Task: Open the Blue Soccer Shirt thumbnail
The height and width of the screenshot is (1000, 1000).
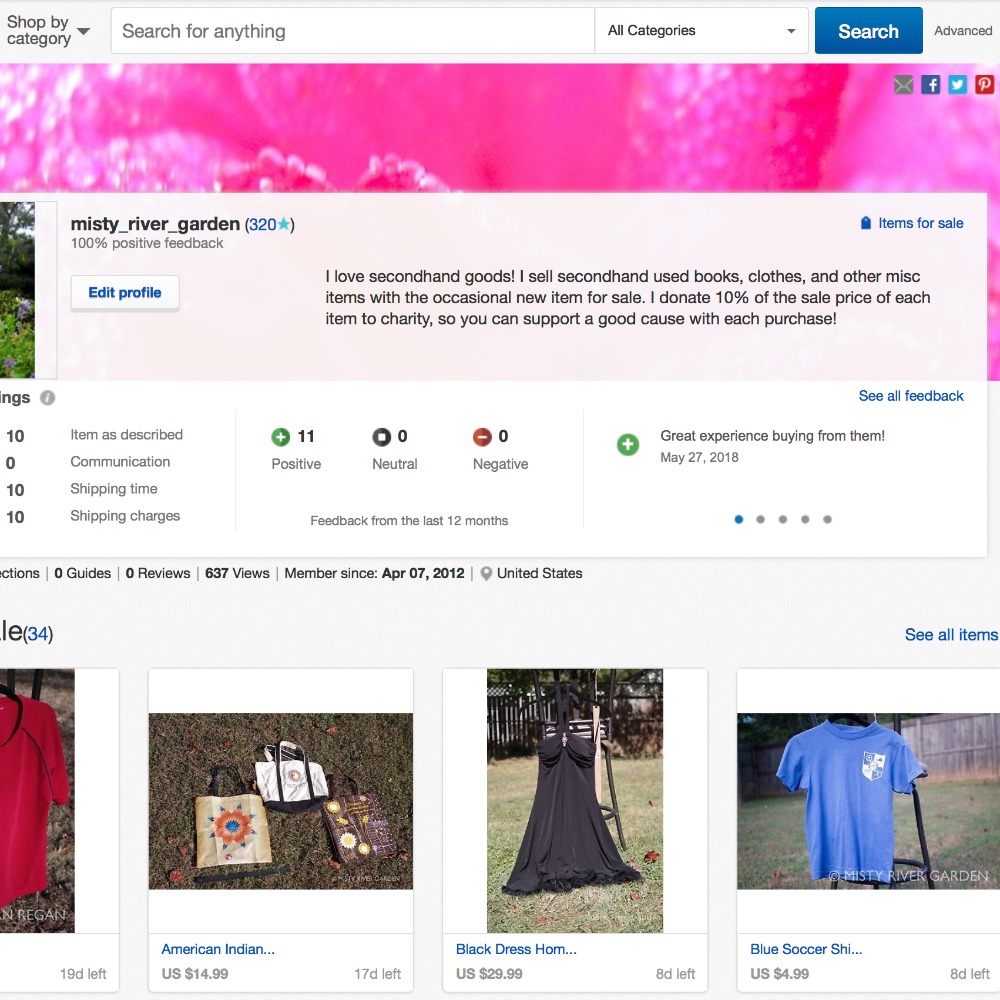Action: 869,801
